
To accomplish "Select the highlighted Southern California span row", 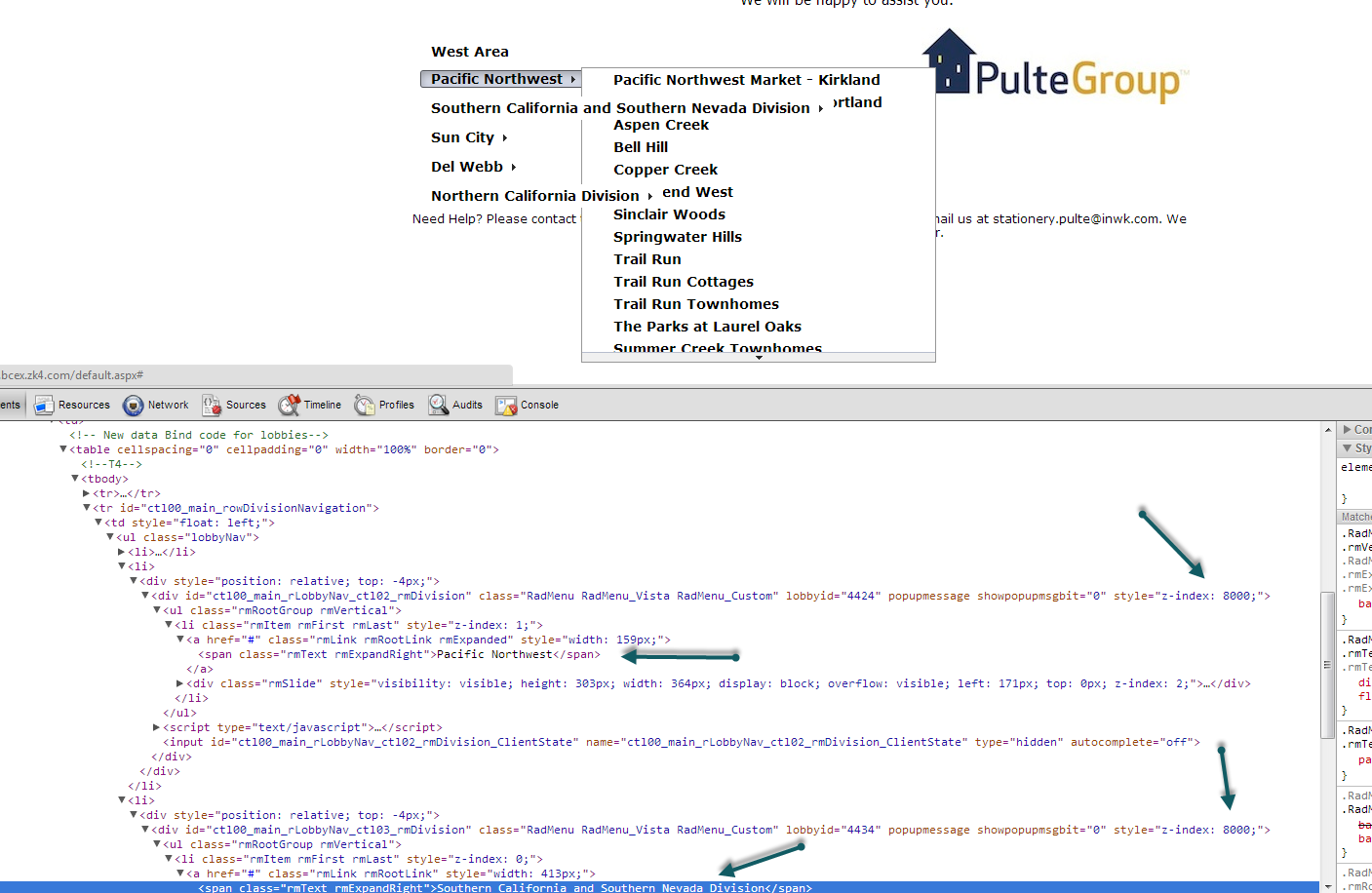I will click(x=659, y=887).
